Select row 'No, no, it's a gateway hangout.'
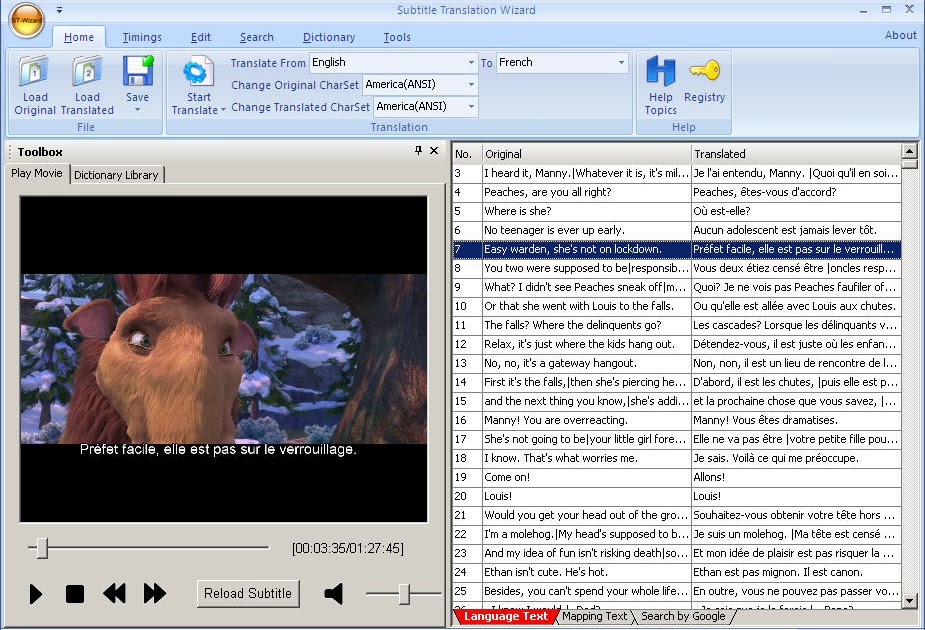 coord(677,363)
